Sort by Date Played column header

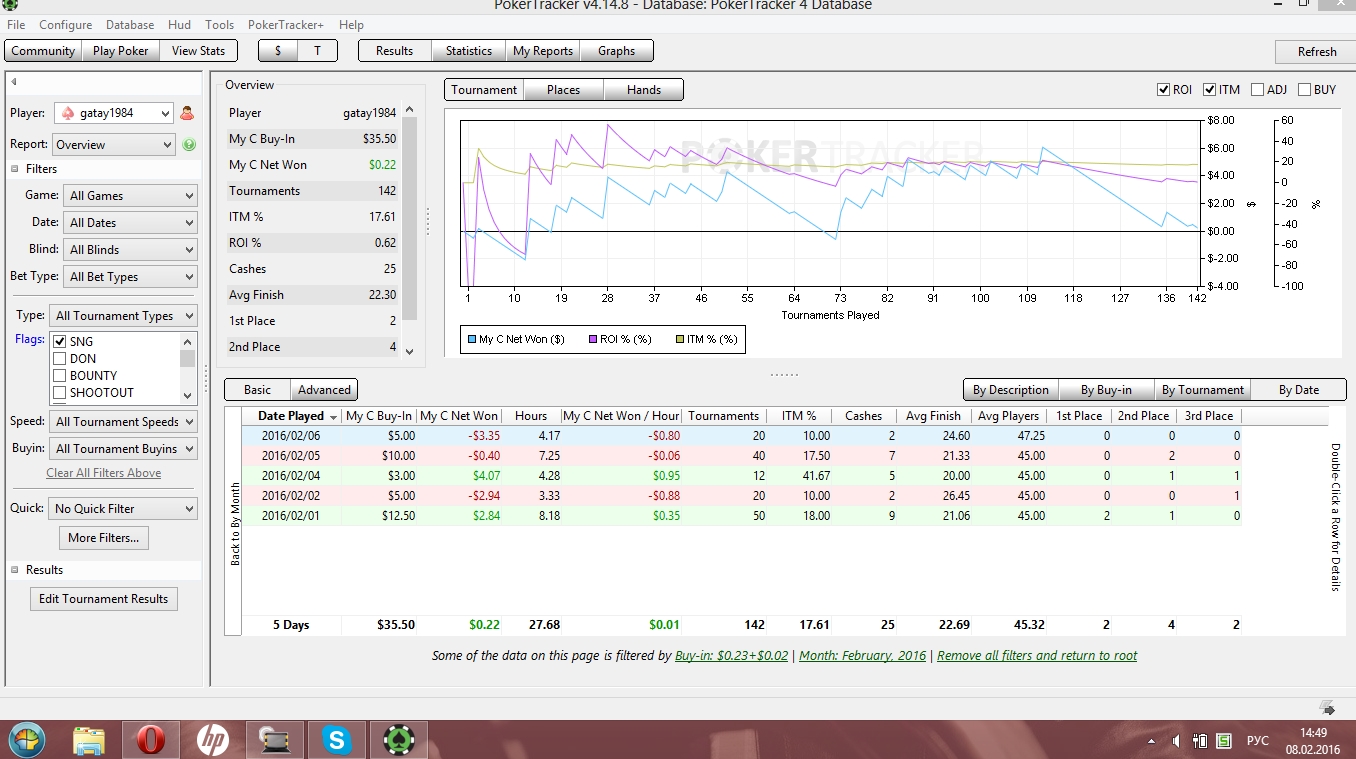click(x=291, y=416)
